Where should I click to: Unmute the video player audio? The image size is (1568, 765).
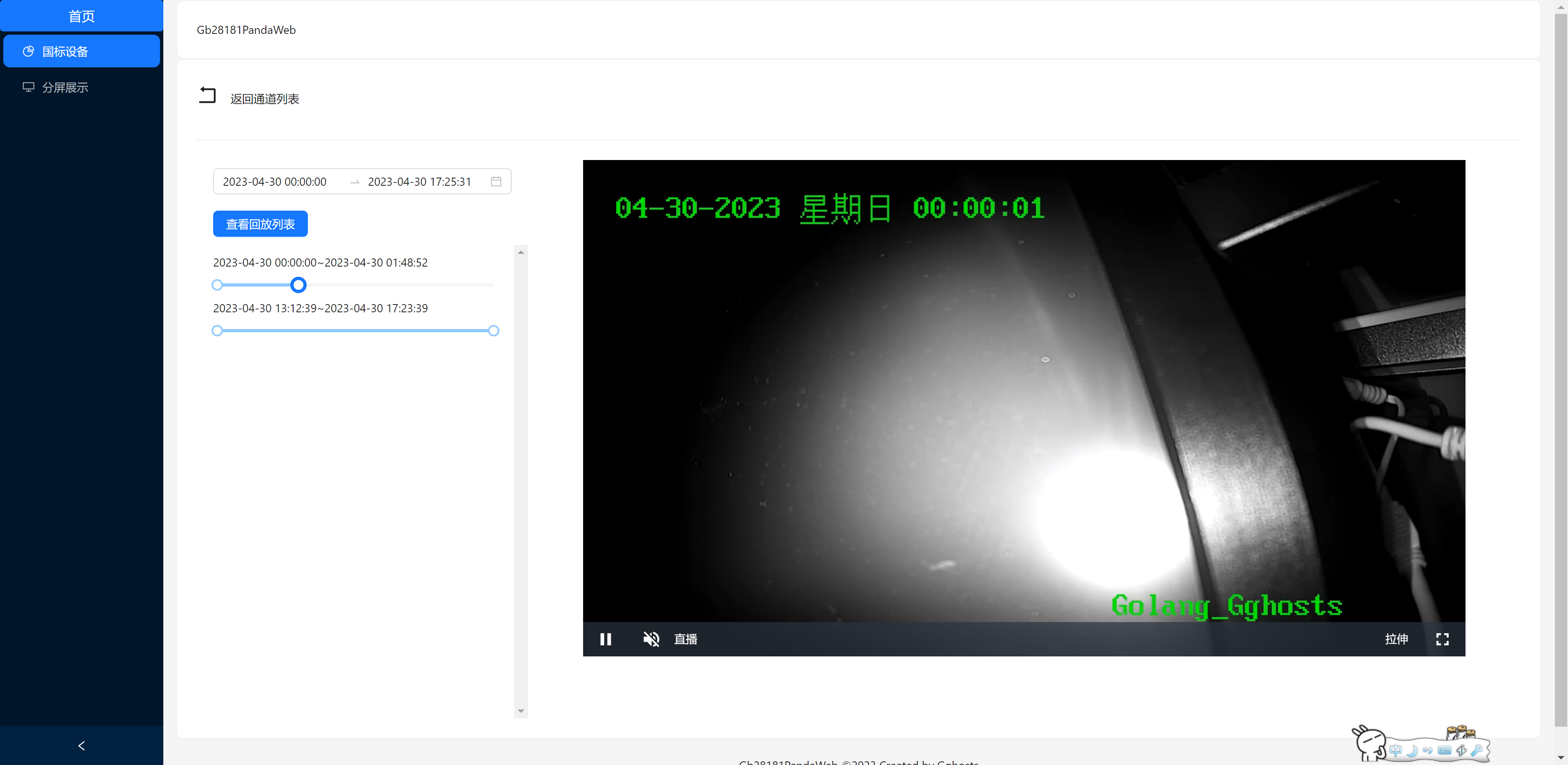[x=651, y=639]
